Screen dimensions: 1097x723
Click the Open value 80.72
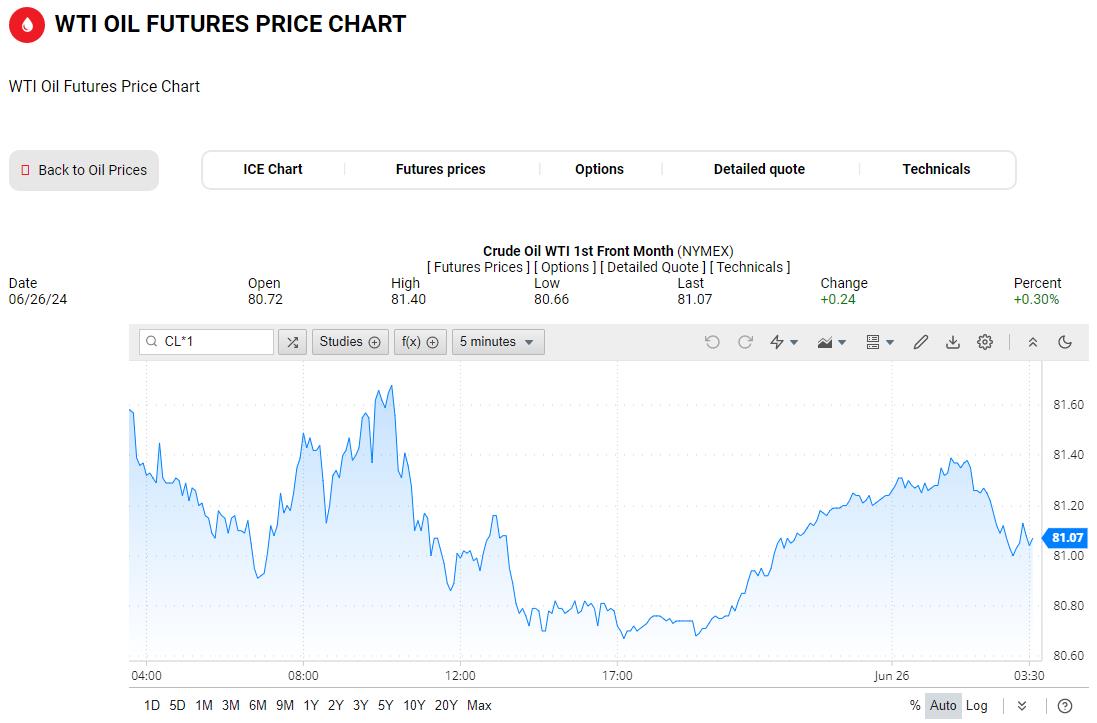(265, 300)
